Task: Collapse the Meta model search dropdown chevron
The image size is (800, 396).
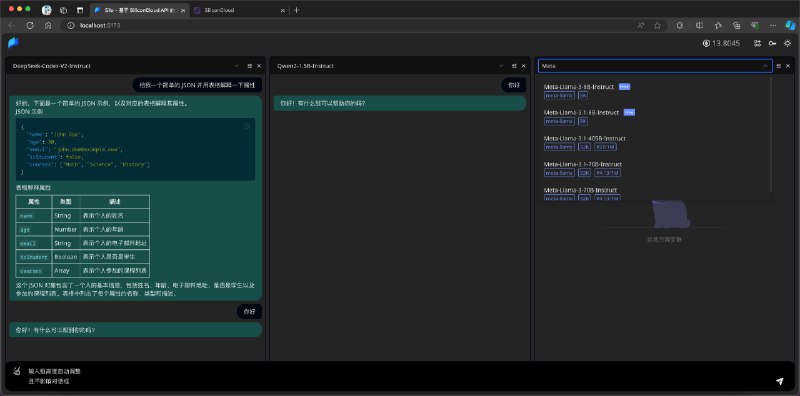Action: 765,66
